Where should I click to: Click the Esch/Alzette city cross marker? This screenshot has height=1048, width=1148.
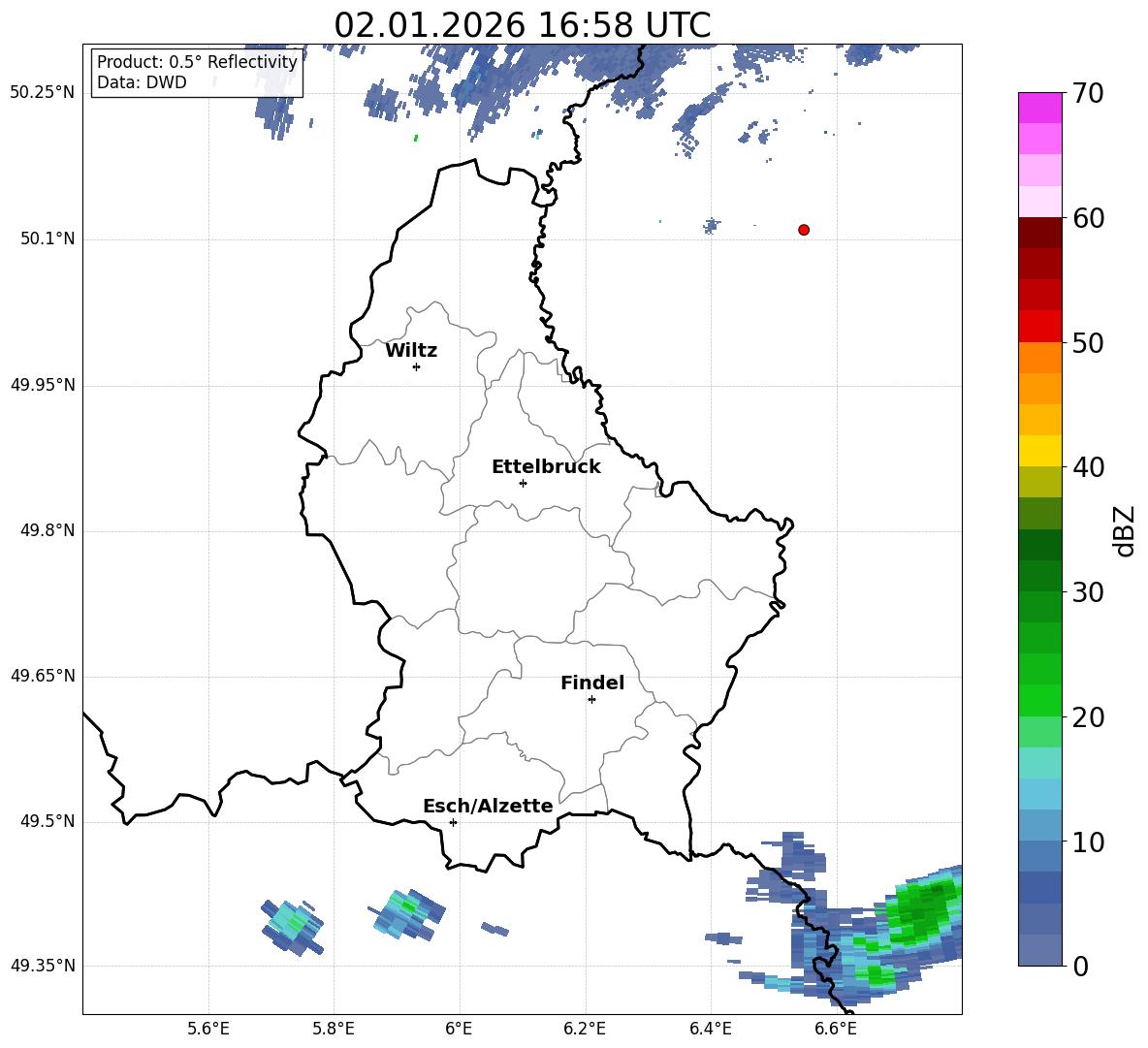point(453,822)
